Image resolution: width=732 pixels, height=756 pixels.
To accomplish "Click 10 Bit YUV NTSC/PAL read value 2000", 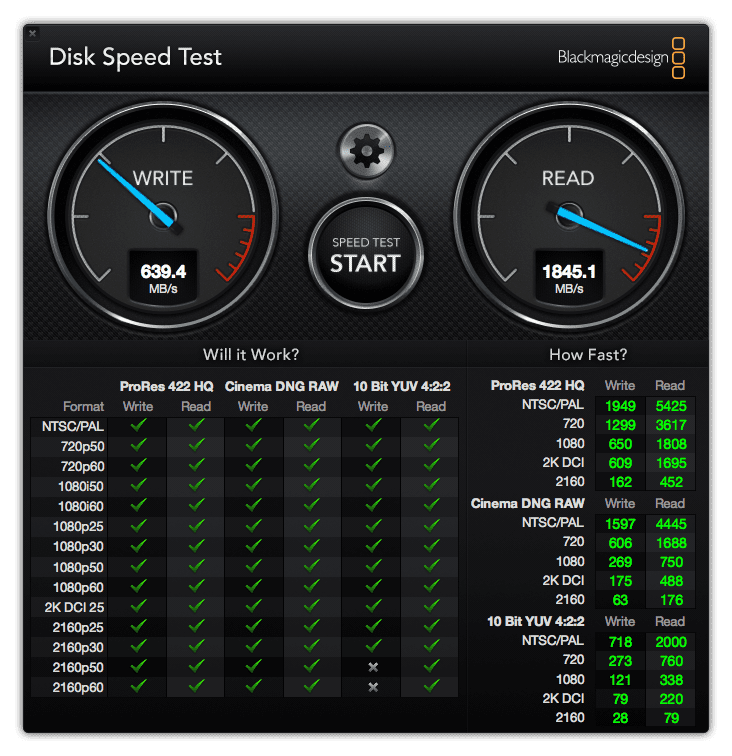I will pos(671,642).
